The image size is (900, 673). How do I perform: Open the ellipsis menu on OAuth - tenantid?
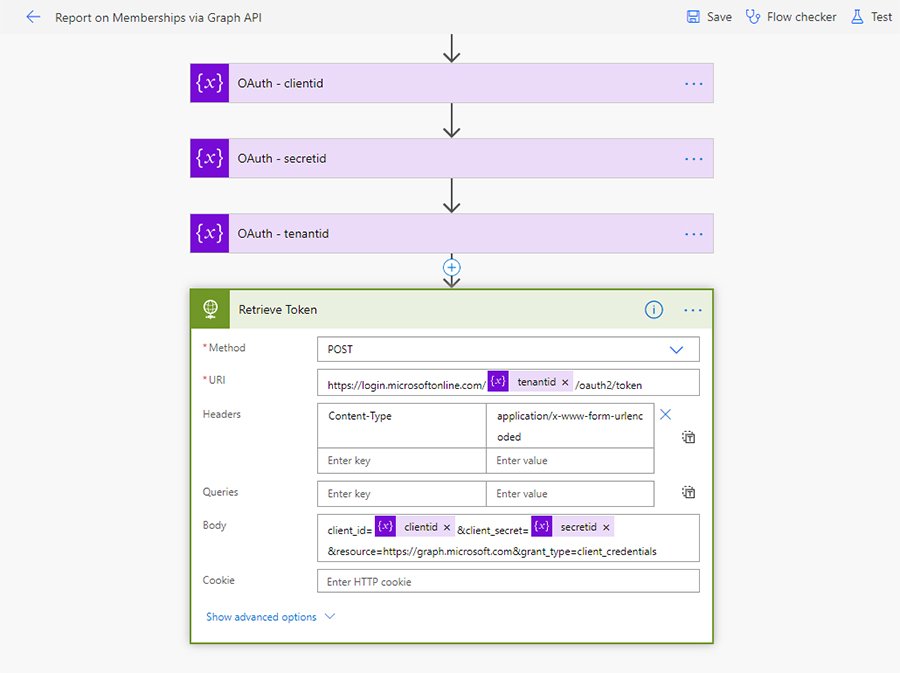click(x=694, y=233)
